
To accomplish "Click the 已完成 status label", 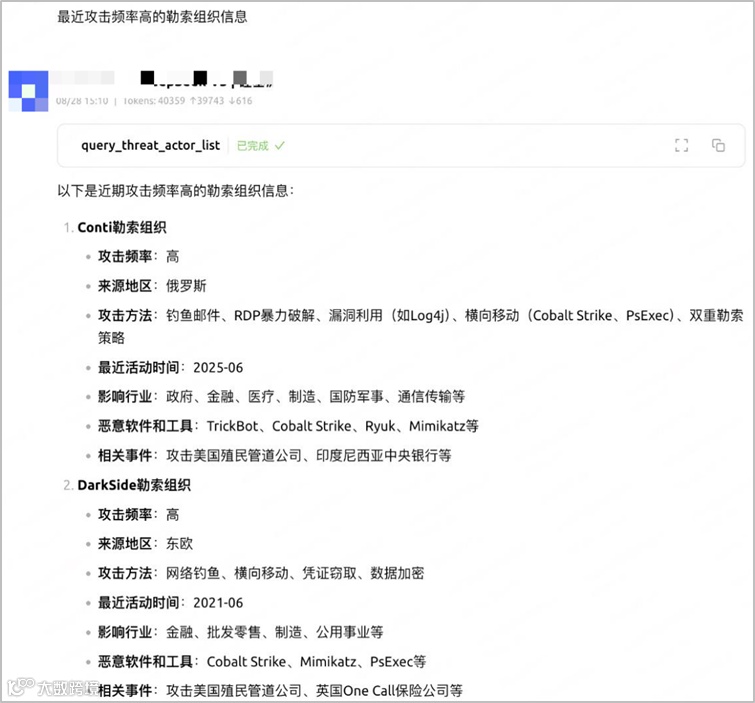I will coord(253,145).
